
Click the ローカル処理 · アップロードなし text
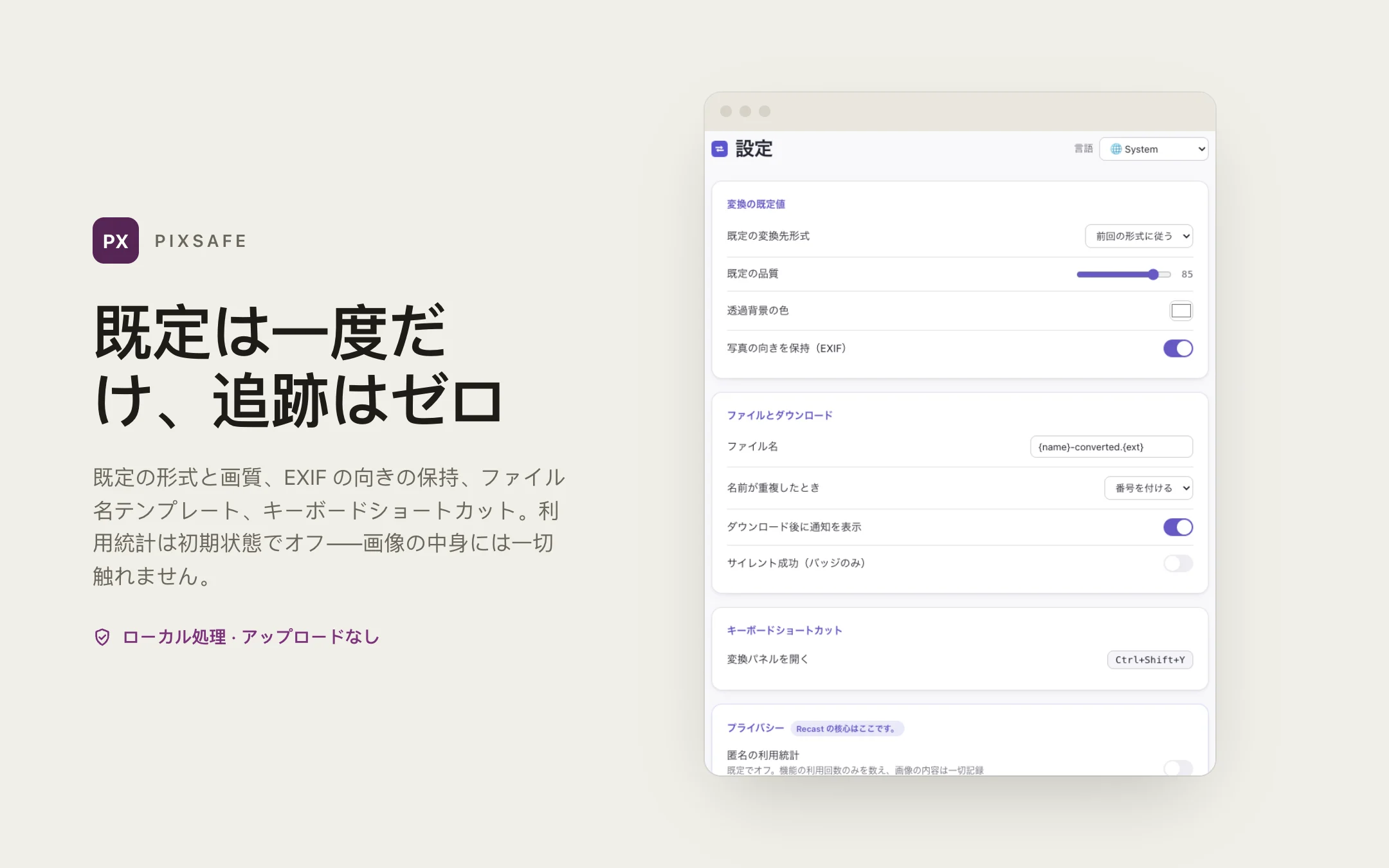pyautogui.click(x=251, y=637)
